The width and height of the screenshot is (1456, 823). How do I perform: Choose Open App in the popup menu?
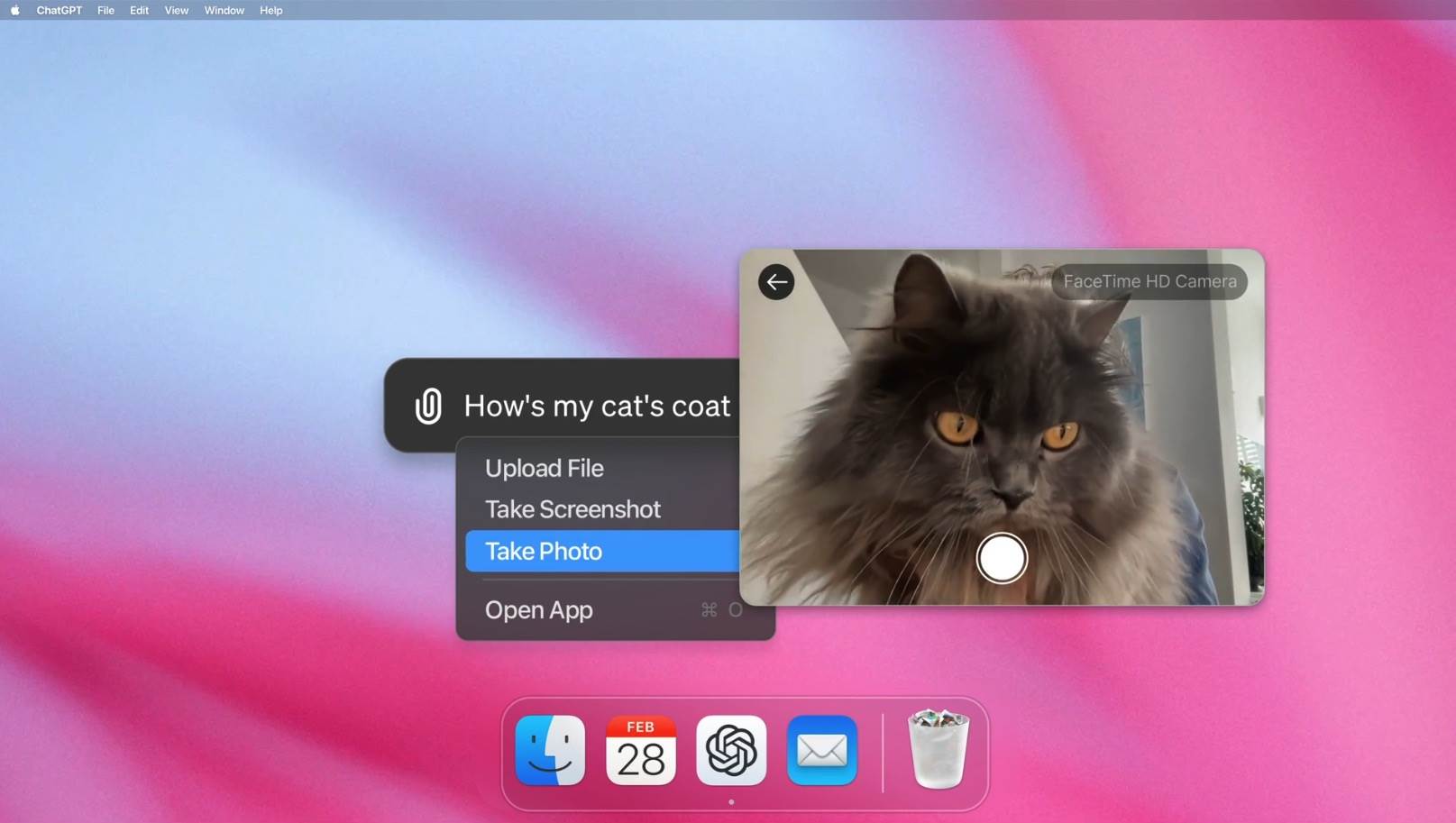pos(539,610)
